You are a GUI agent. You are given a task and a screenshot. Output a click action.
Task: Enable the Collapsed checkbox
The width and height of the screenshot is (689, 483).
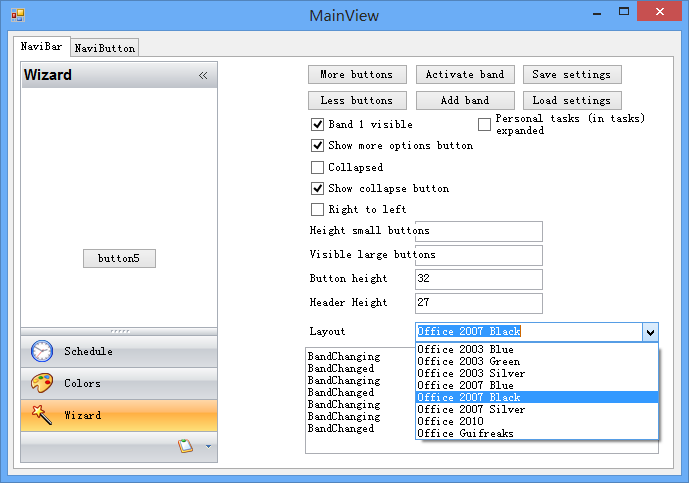[x=317, y=167]
